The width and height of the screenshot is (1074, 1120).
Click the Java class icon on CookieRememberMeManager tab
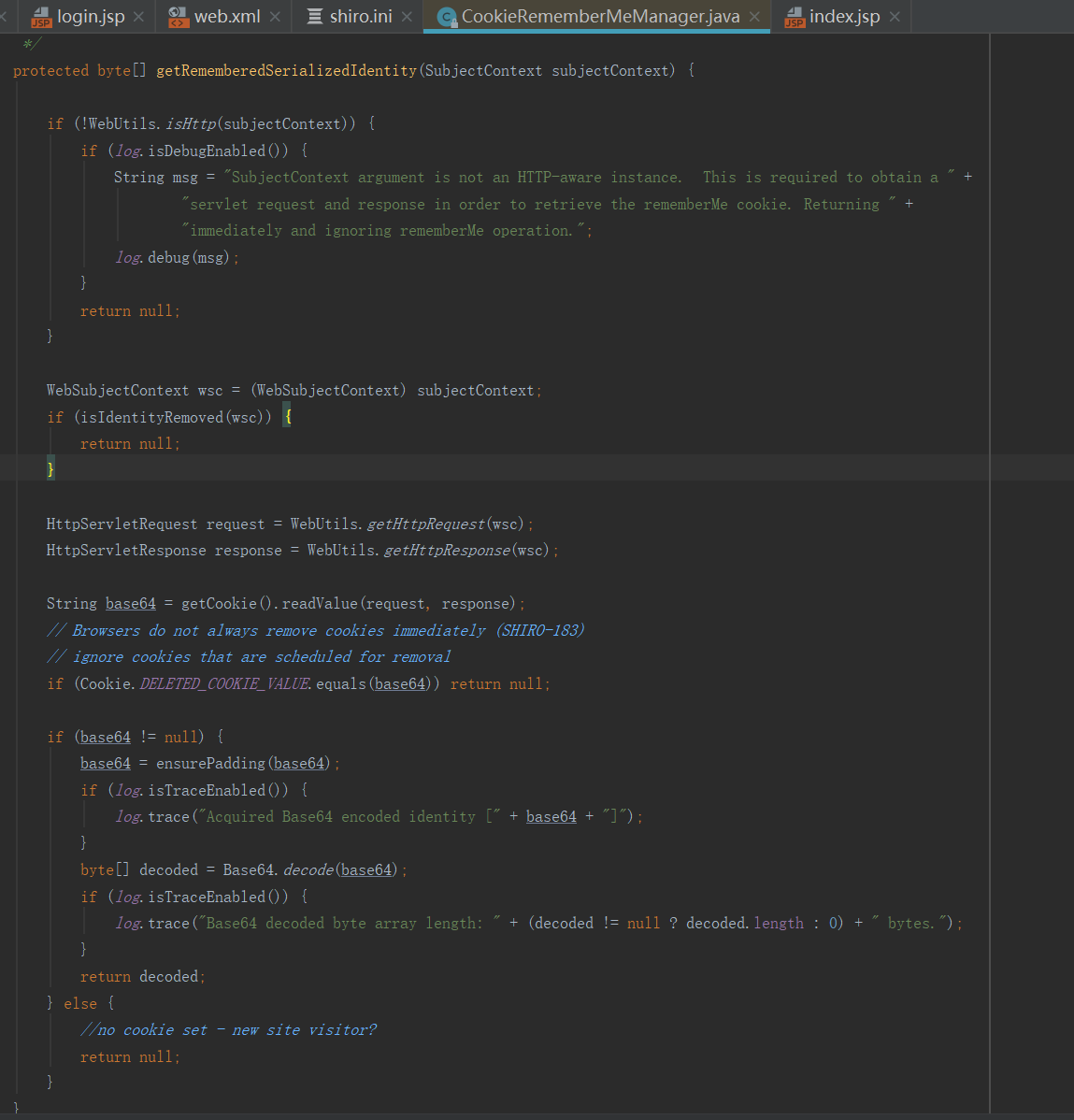click(447, 17)
